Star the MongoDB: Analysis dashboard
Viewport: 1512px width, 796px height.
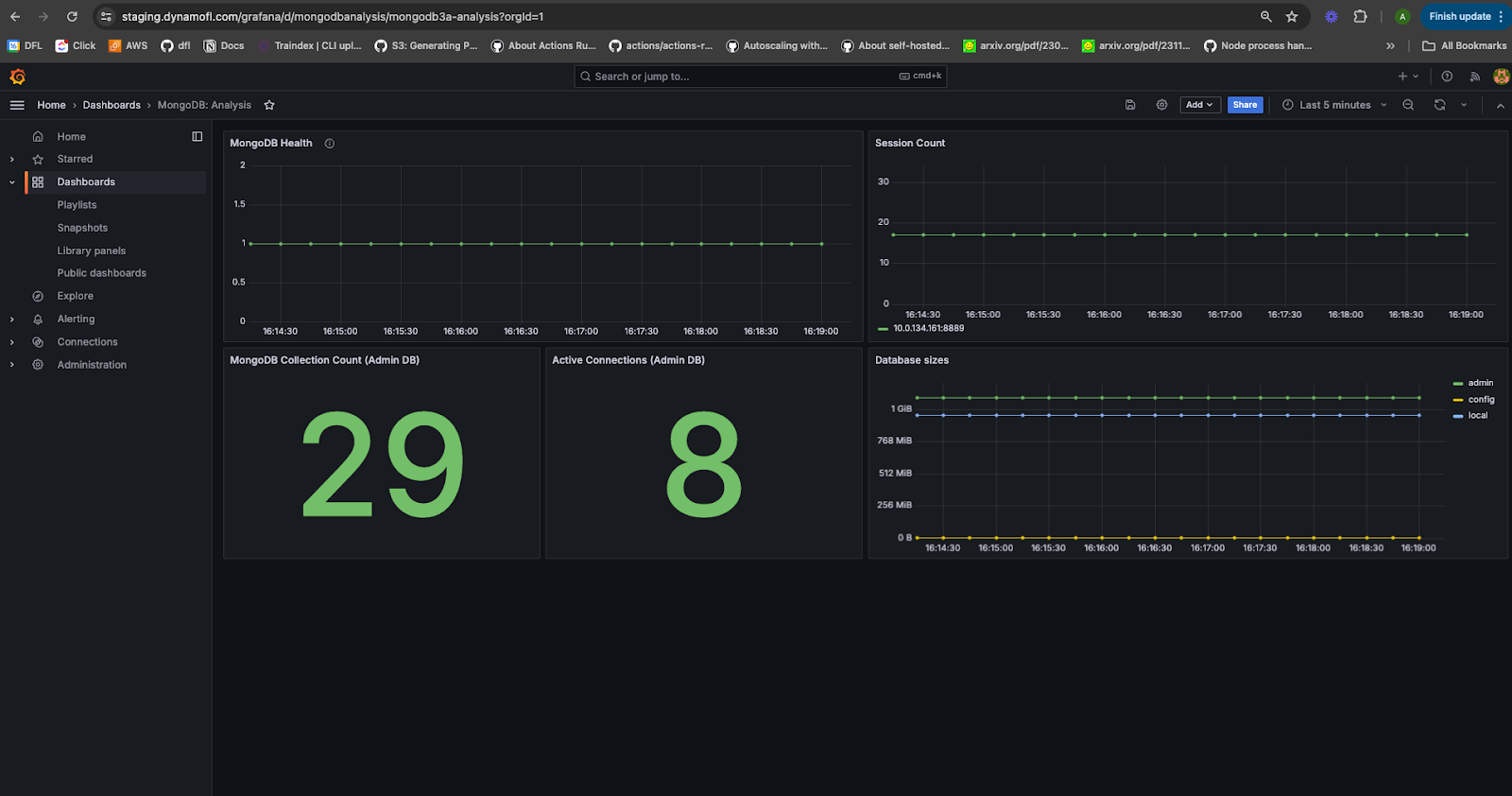[269, 105]
